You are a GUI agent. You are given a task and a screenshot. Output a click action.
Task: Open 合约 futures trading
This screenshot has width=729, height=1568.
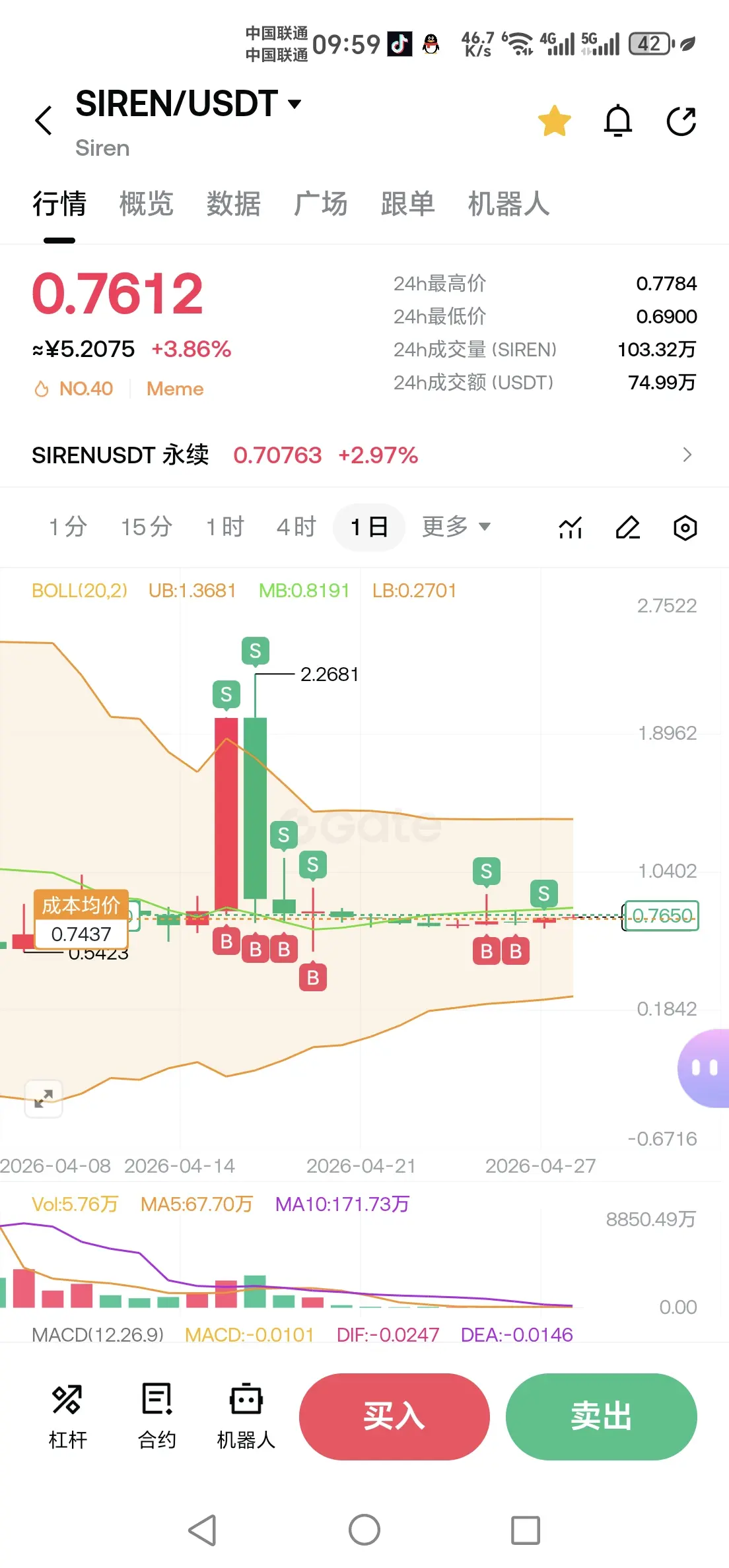(156, 1416)
